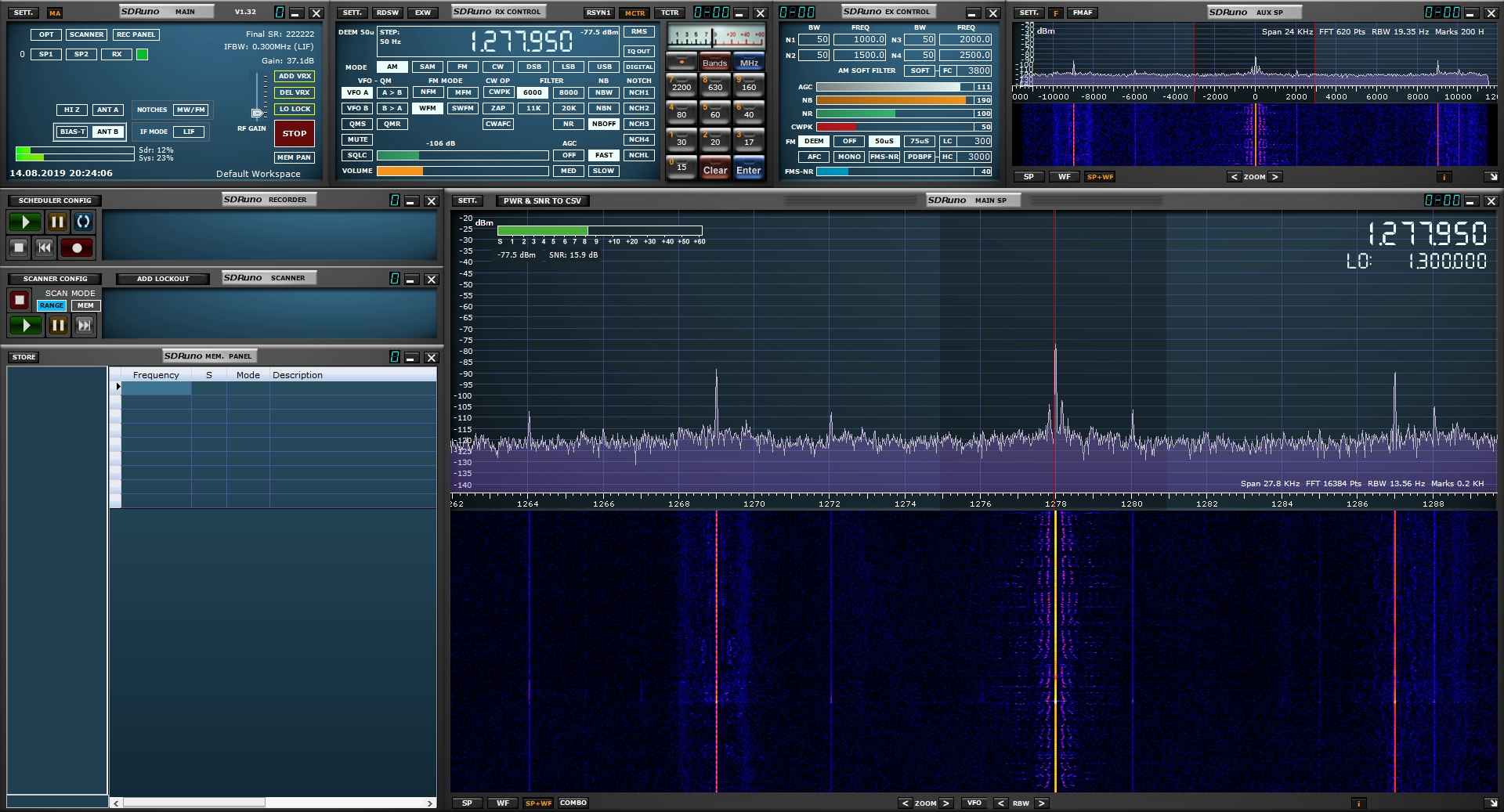Screen dimensions: 1504x812
Task: Click the ADD VRX button
Action: pyautogui.click(x=295, y=76)
